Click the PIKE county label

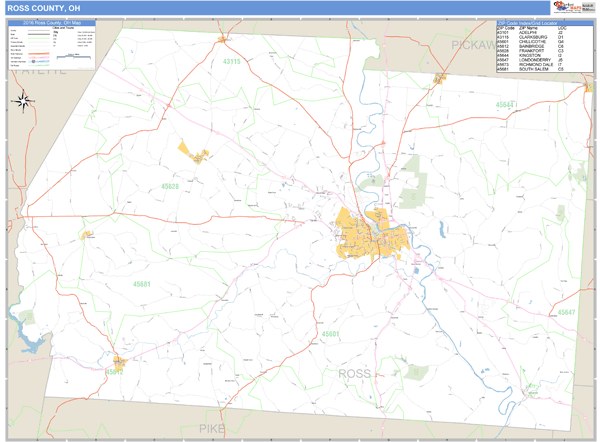[213, 428]
